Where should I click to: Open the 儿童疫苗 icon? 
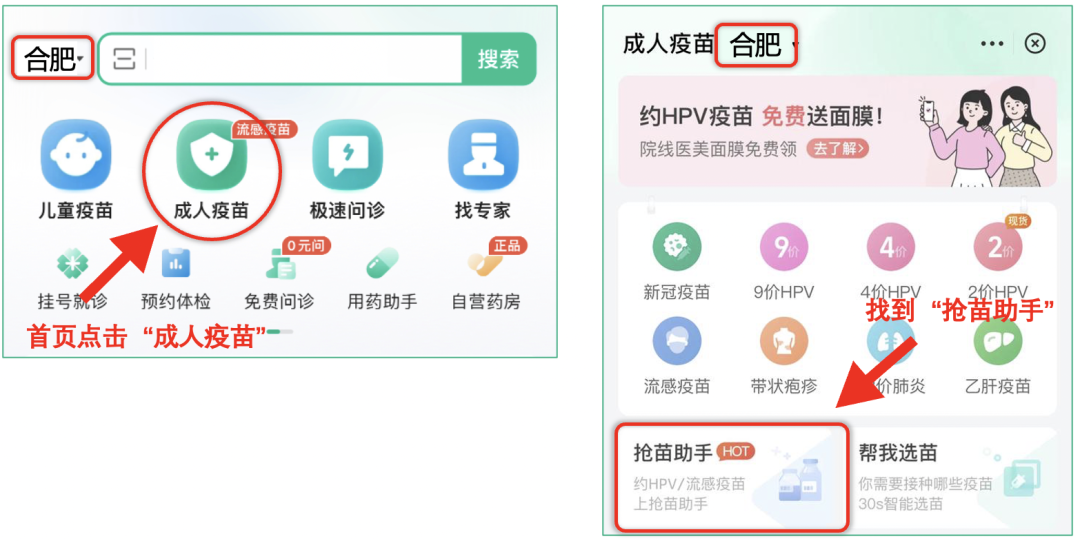pos(76,154)
